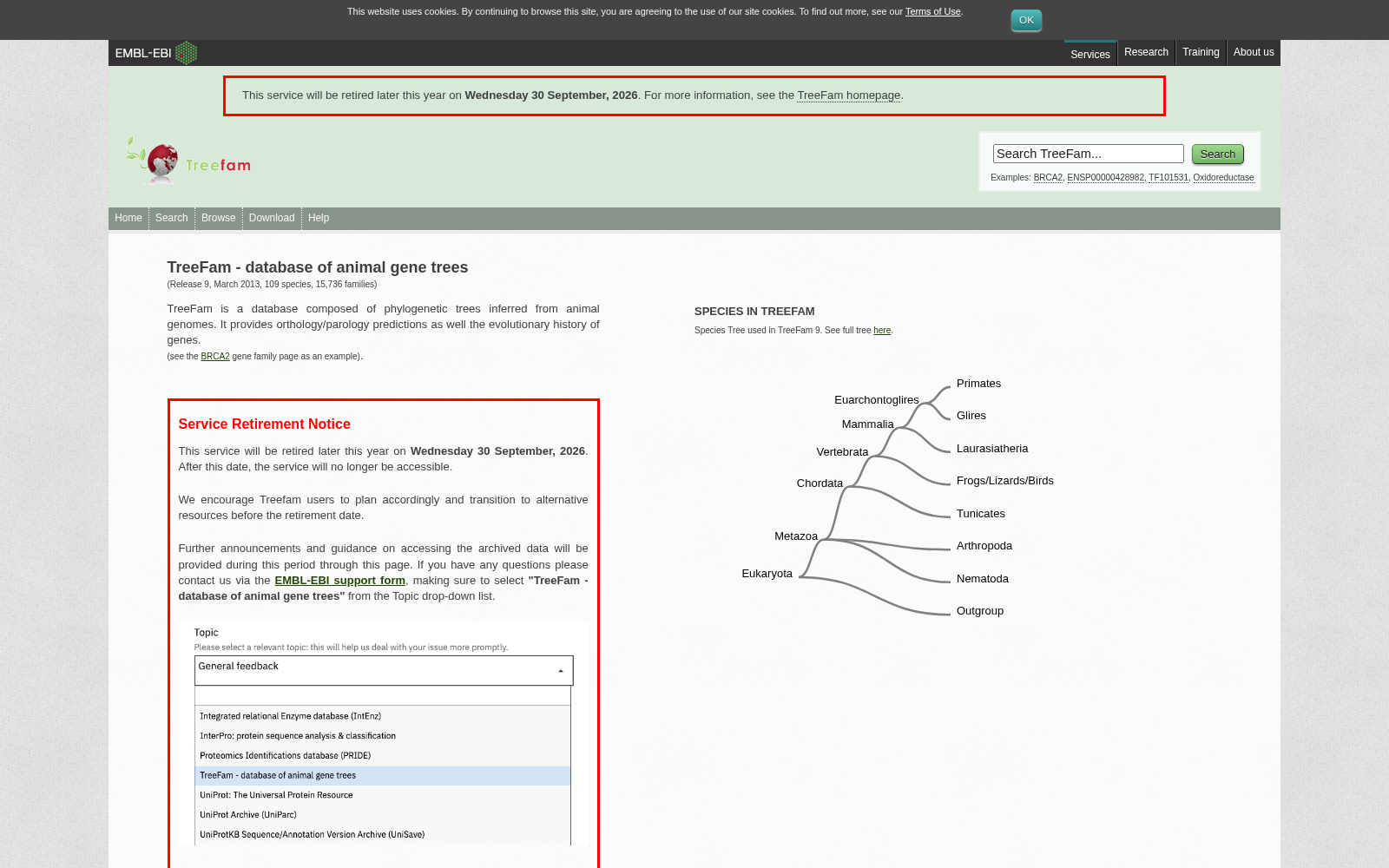Open the About us tab
1389x868 pixels.
[x=1254, y=52]
